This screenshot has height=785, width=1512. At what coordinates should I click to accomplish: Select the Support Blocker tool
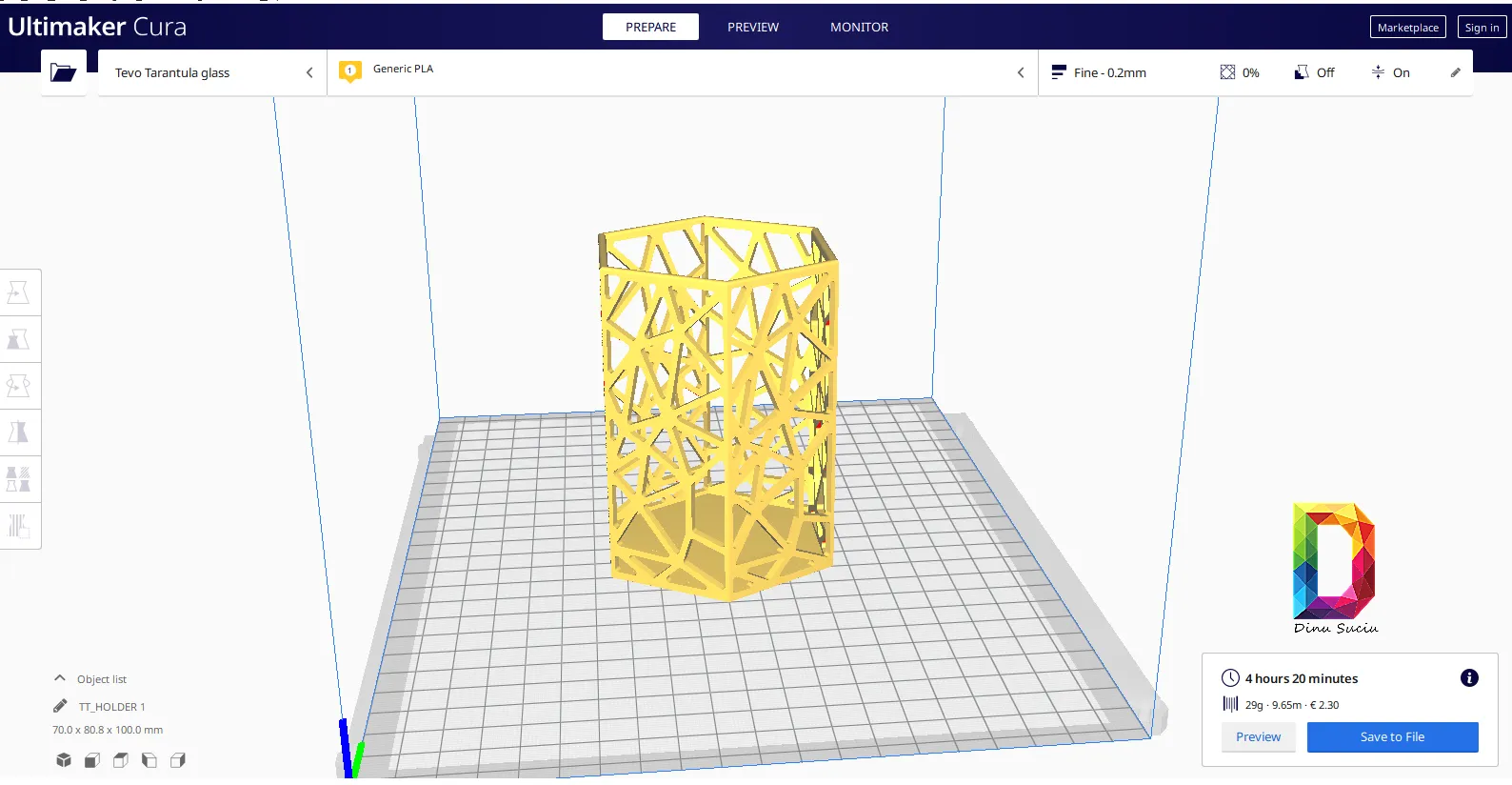pos(19,525)
